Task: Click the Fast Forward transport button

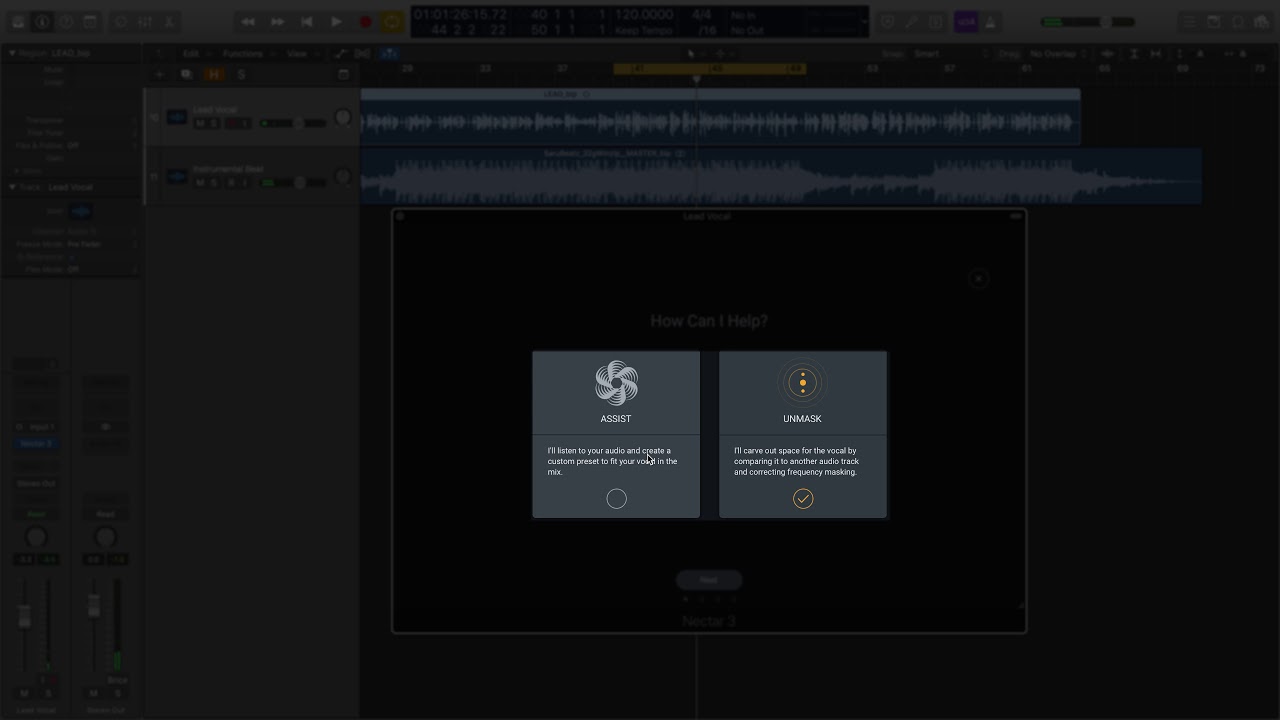Action: point(277,22)
